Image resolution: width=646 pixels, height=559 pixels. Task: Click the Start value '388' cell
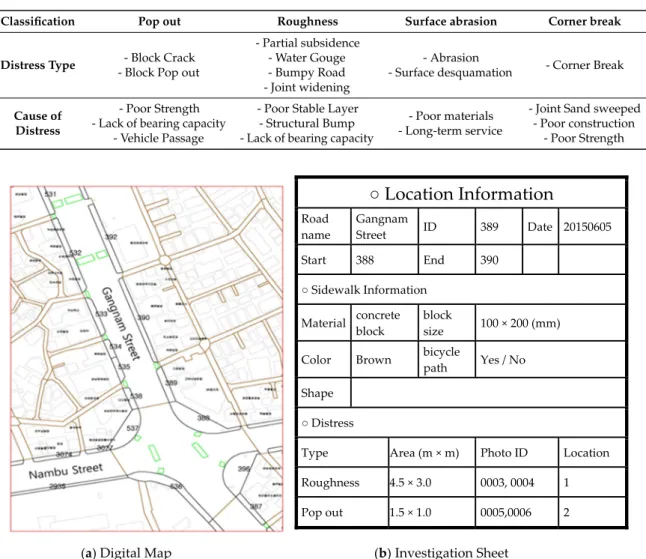pos(384,260)
